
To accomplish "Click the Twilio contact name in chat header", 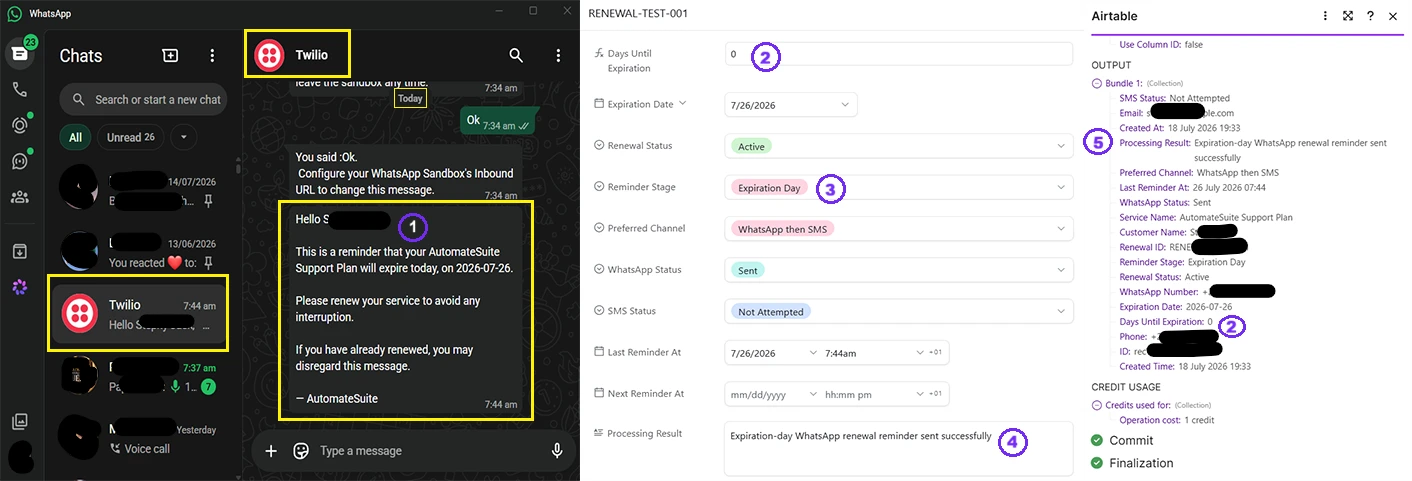I will [311, 55].
